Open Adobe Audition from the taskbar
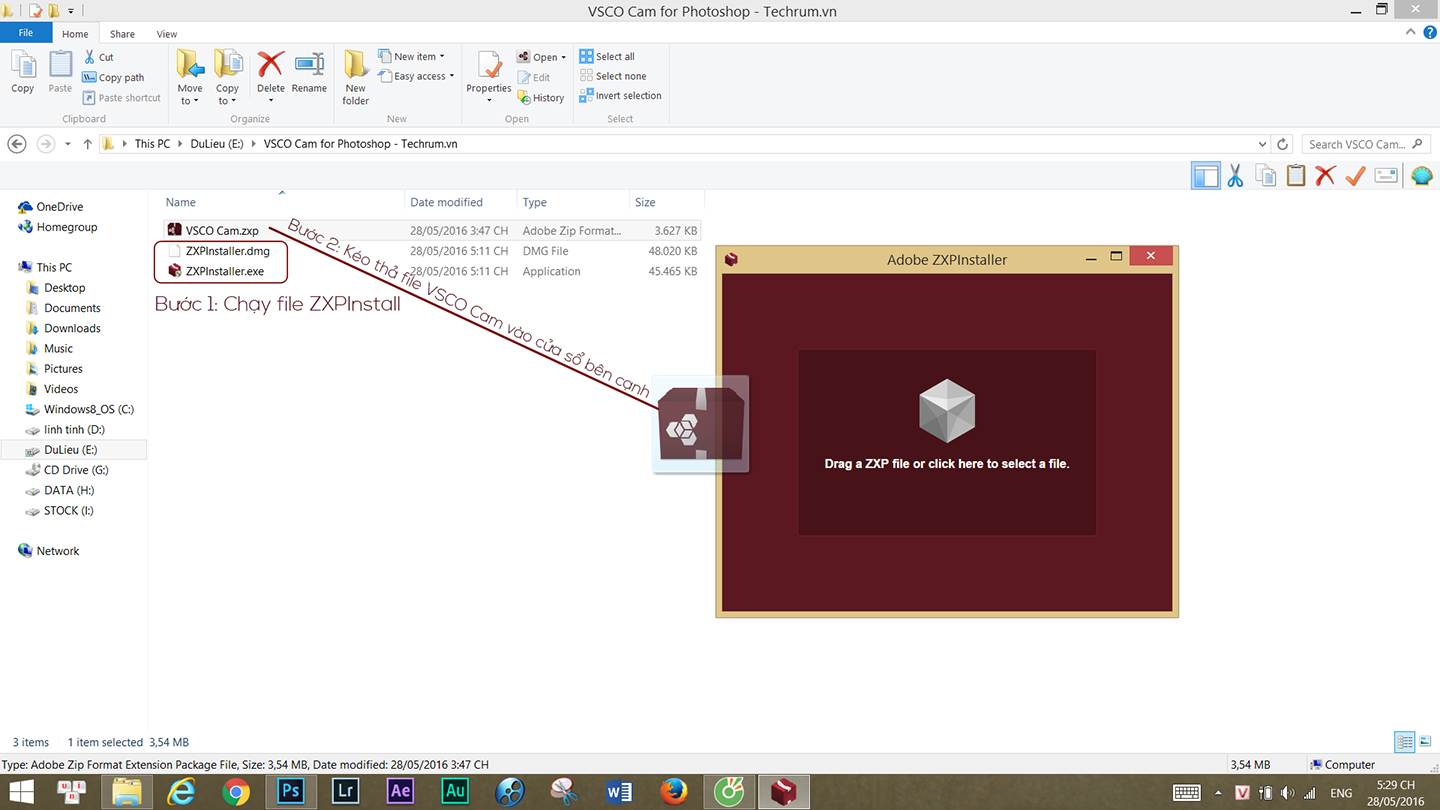This screenshot has height=810, width=1440. tap(455, 792)
